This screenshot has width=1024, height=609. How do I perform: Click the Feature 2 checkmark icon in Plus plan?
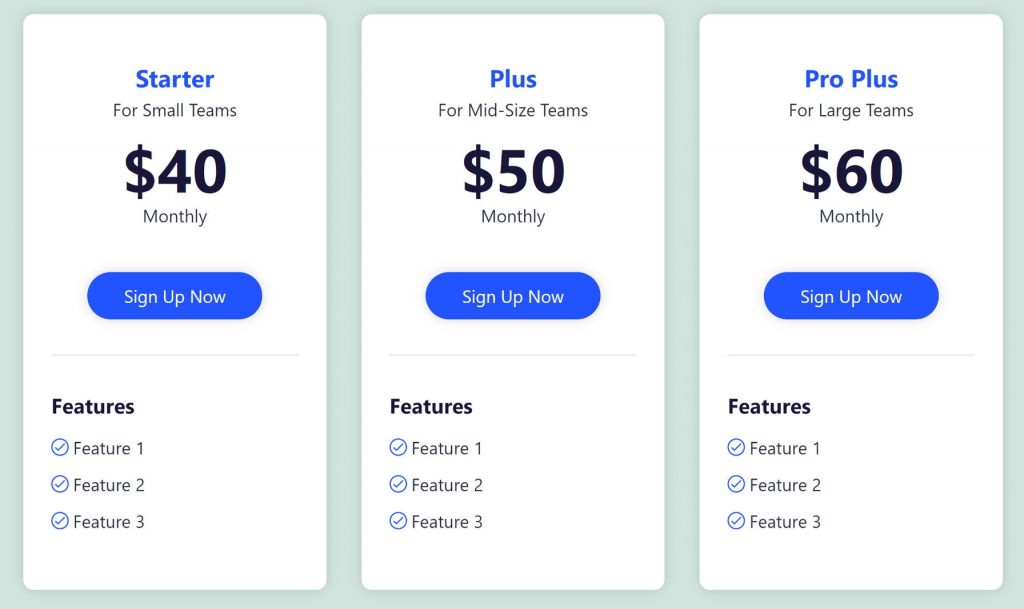point(398,484)
